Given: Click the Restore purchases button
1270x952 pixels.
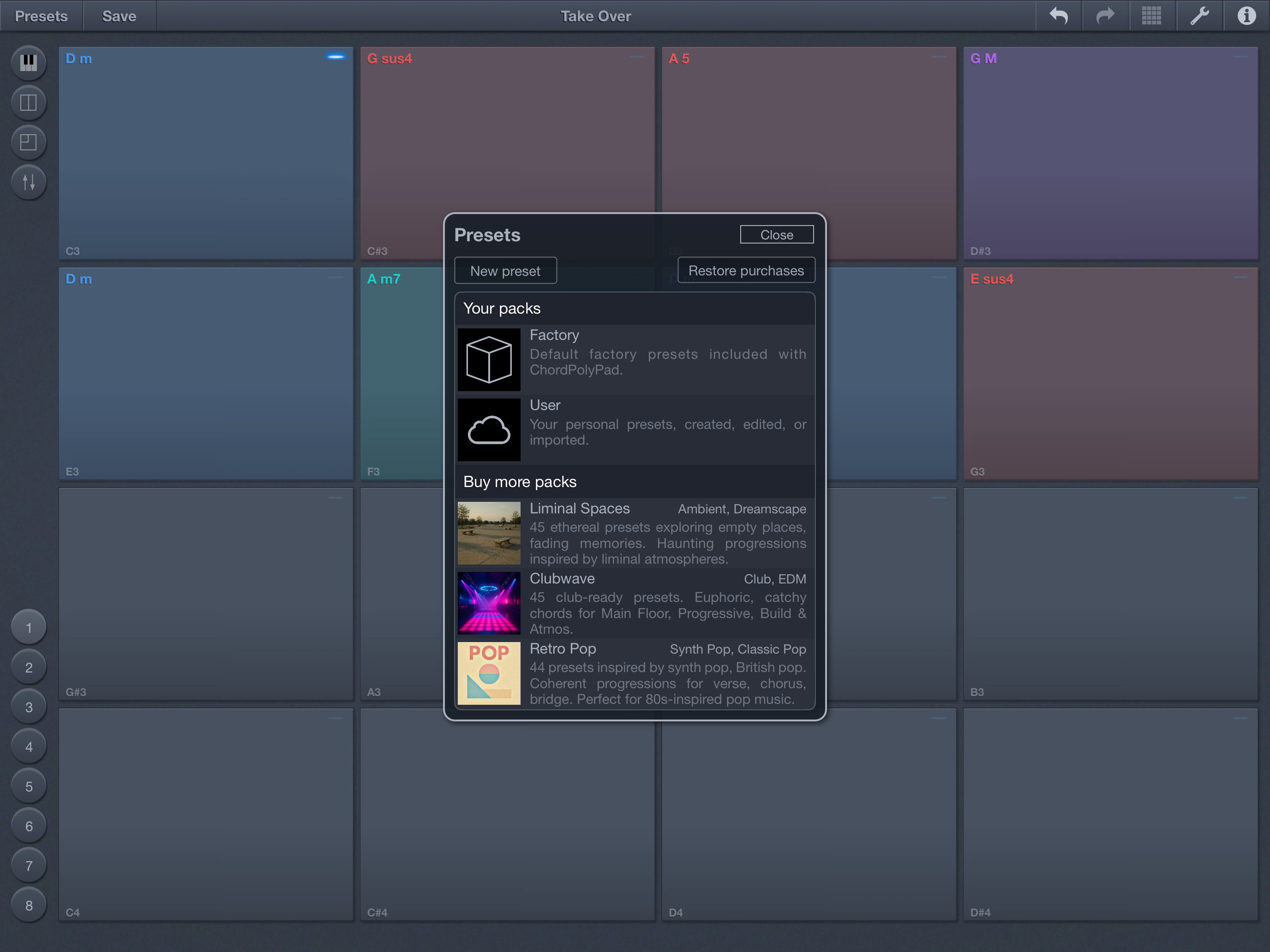Looking at the screenshot, I should [x=746, y=270].
